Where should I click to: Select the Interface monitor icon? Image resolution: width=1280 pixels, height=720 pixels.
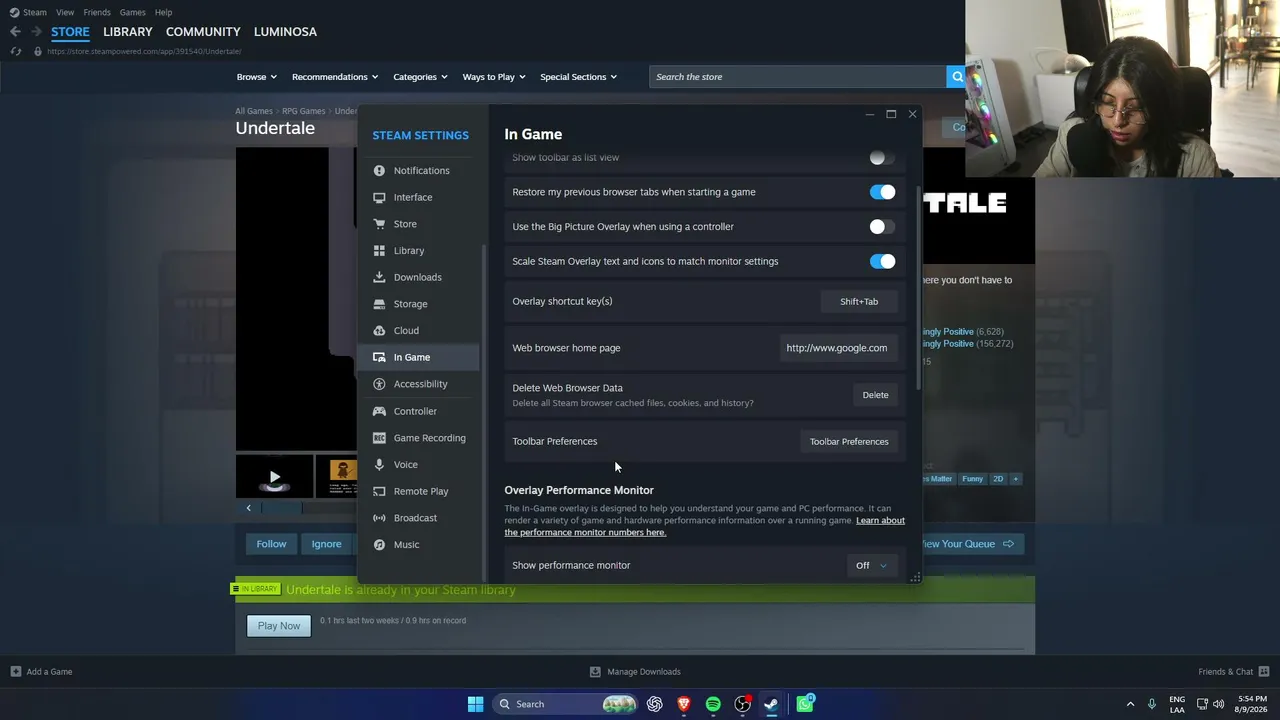[x=379, y=197]
